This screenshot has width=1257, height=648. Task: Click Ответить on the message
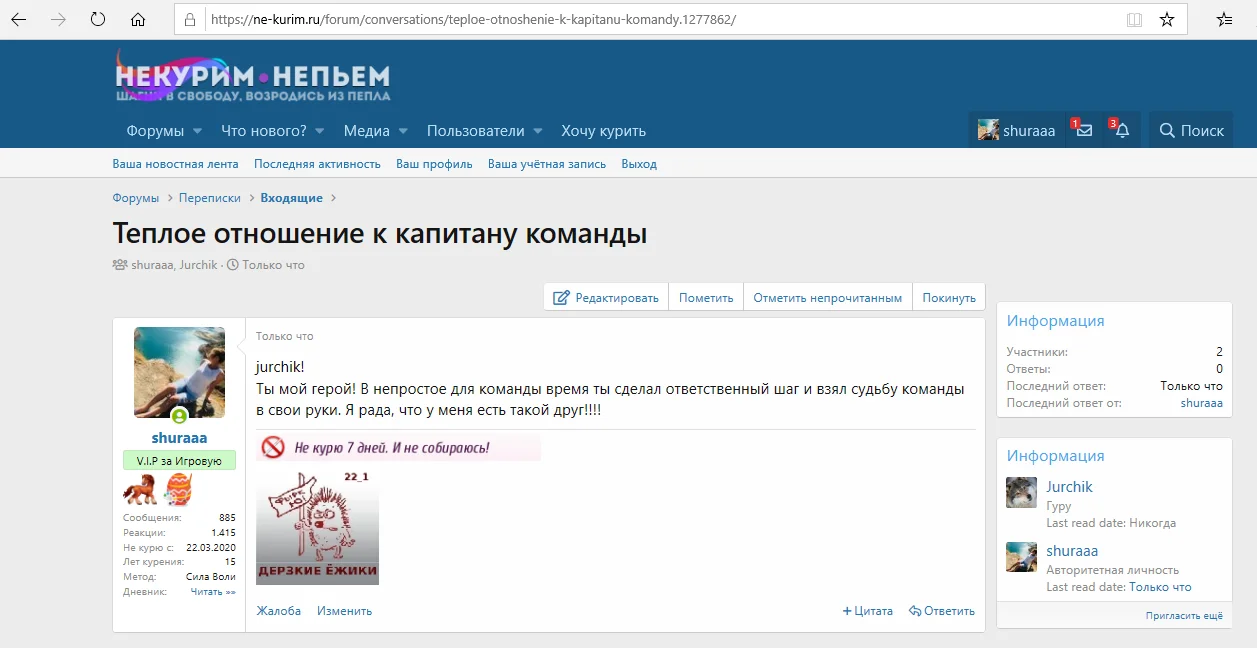tap(941, 611)
